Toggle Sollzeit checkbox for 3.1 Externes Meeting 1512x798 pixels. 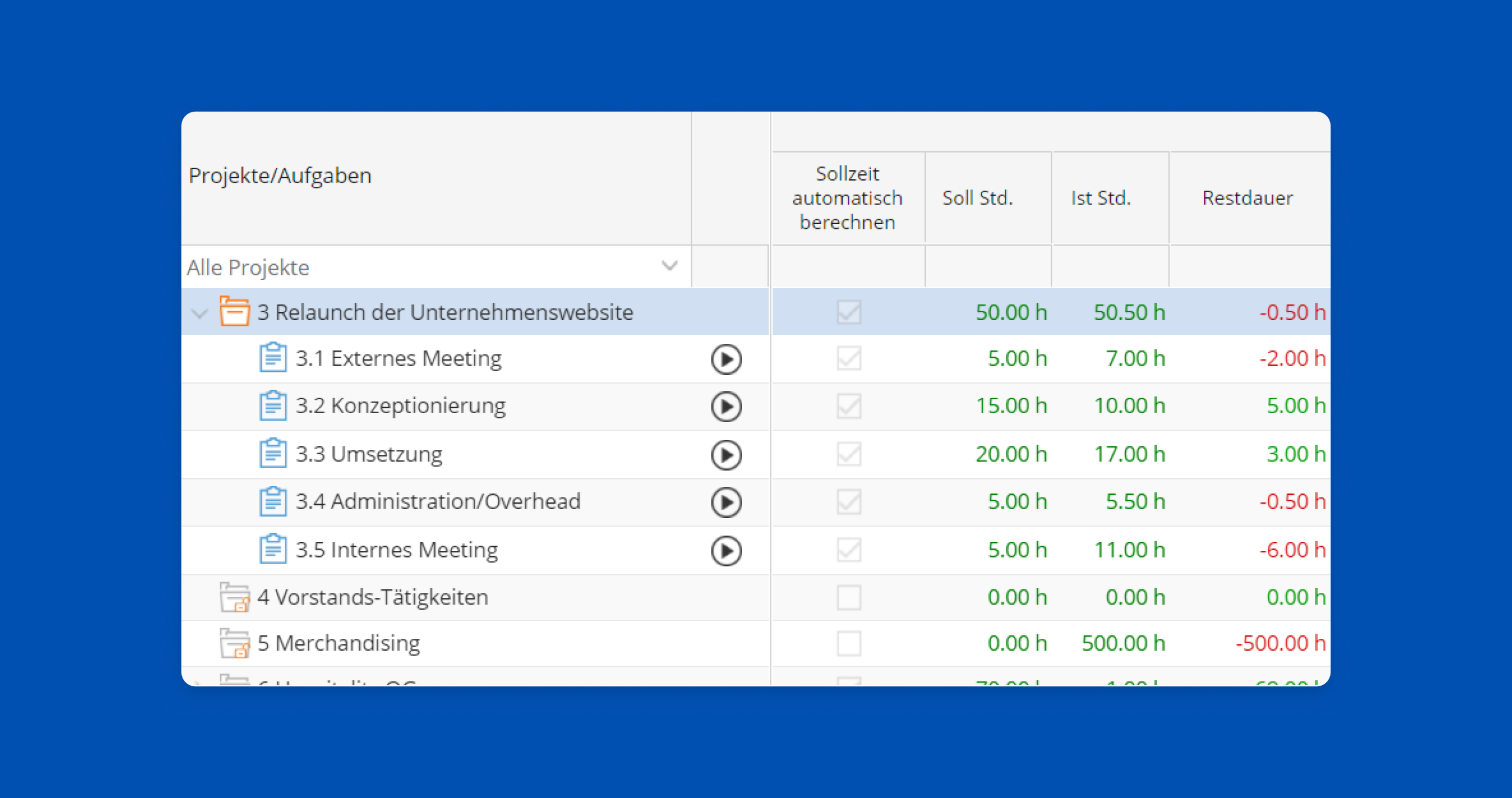(x=848, y=358)
